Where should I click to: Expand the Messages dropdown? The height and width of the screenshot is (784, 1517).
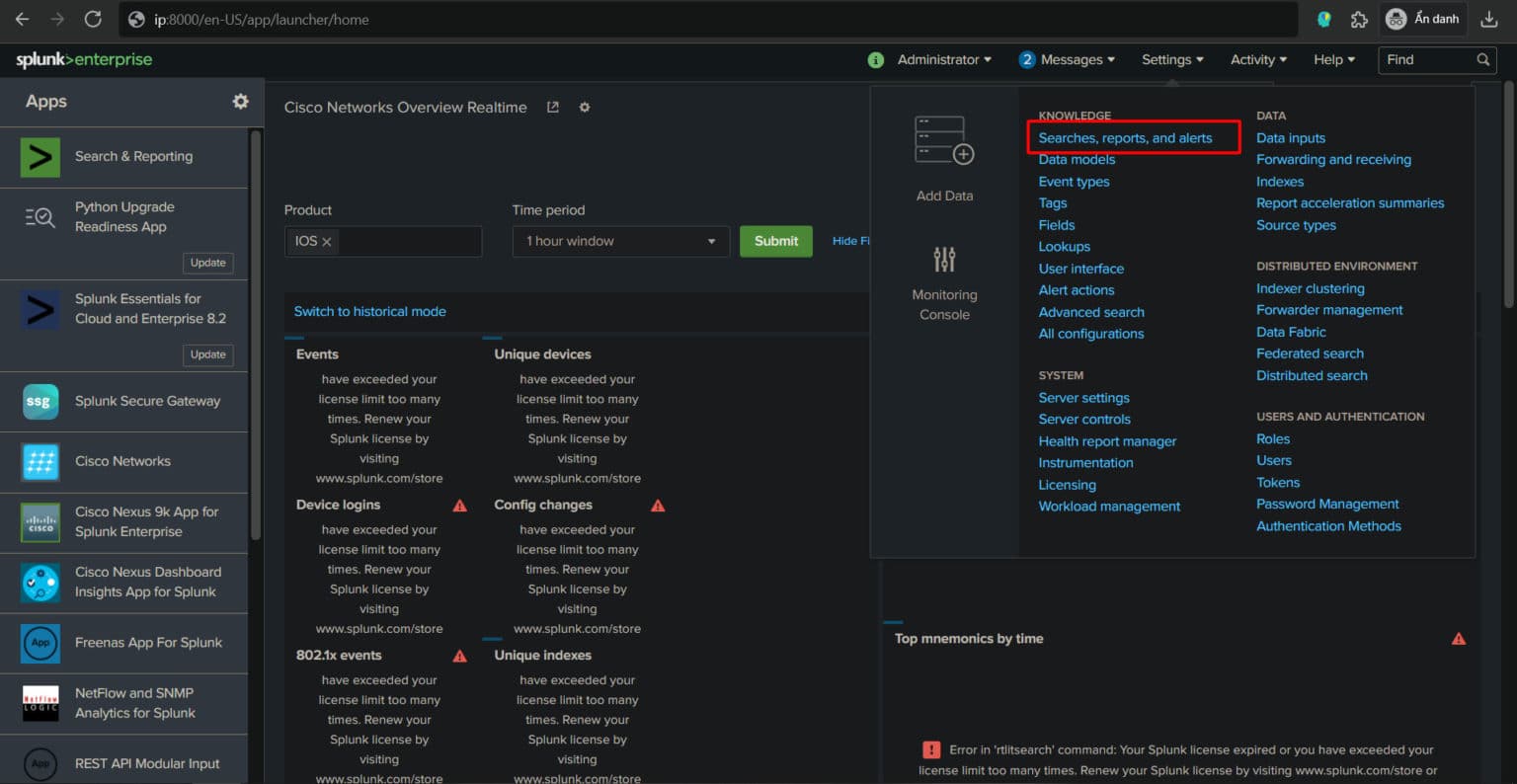click(x=1066, y=59)
